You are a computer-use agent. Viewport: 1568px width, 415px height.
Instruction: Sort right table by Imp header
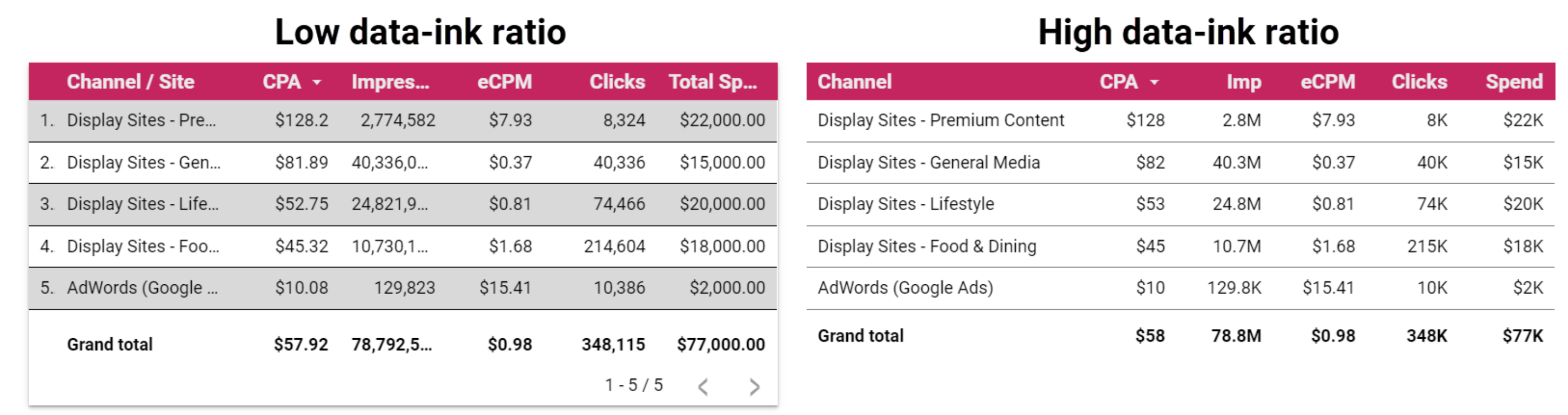[x=1243, y=81]
